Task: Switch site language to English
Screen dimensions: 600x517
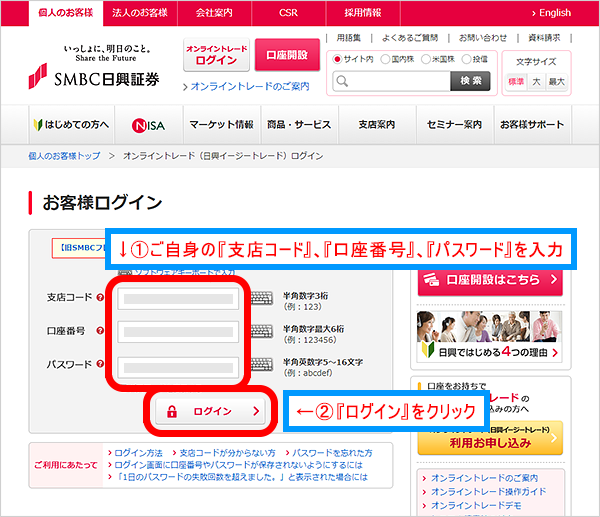Action: (551, 13)
